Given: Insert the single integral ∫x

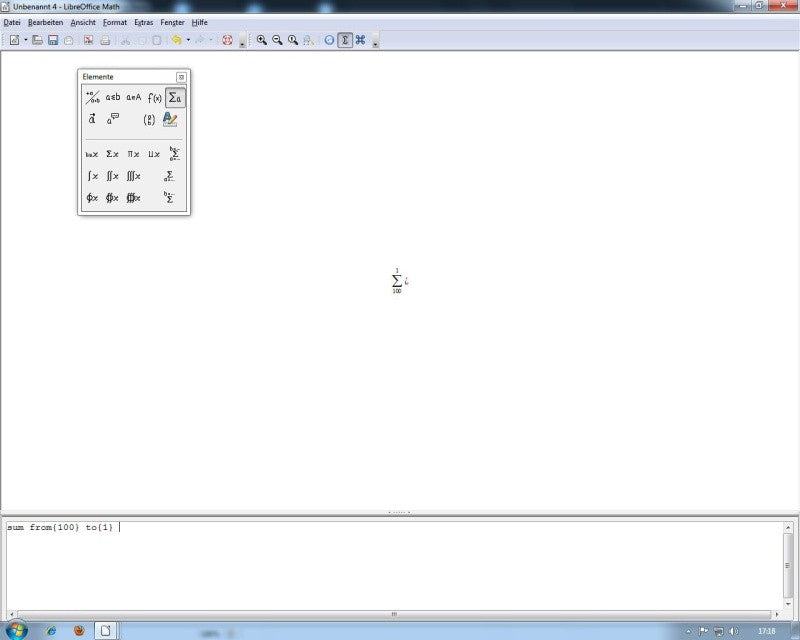Looking at the screenshot, I should tap(92, 176).
